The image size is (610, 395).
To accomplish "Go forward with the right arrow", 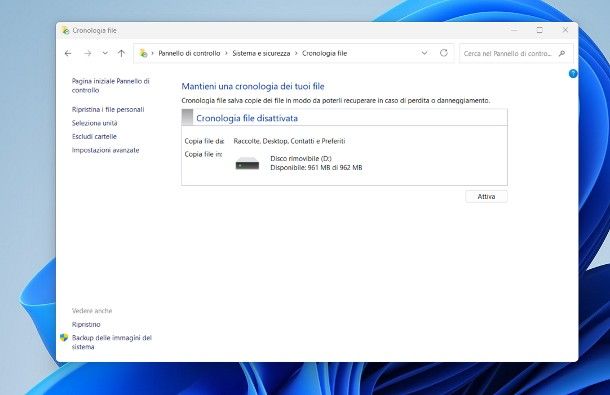I will [88, 53].
